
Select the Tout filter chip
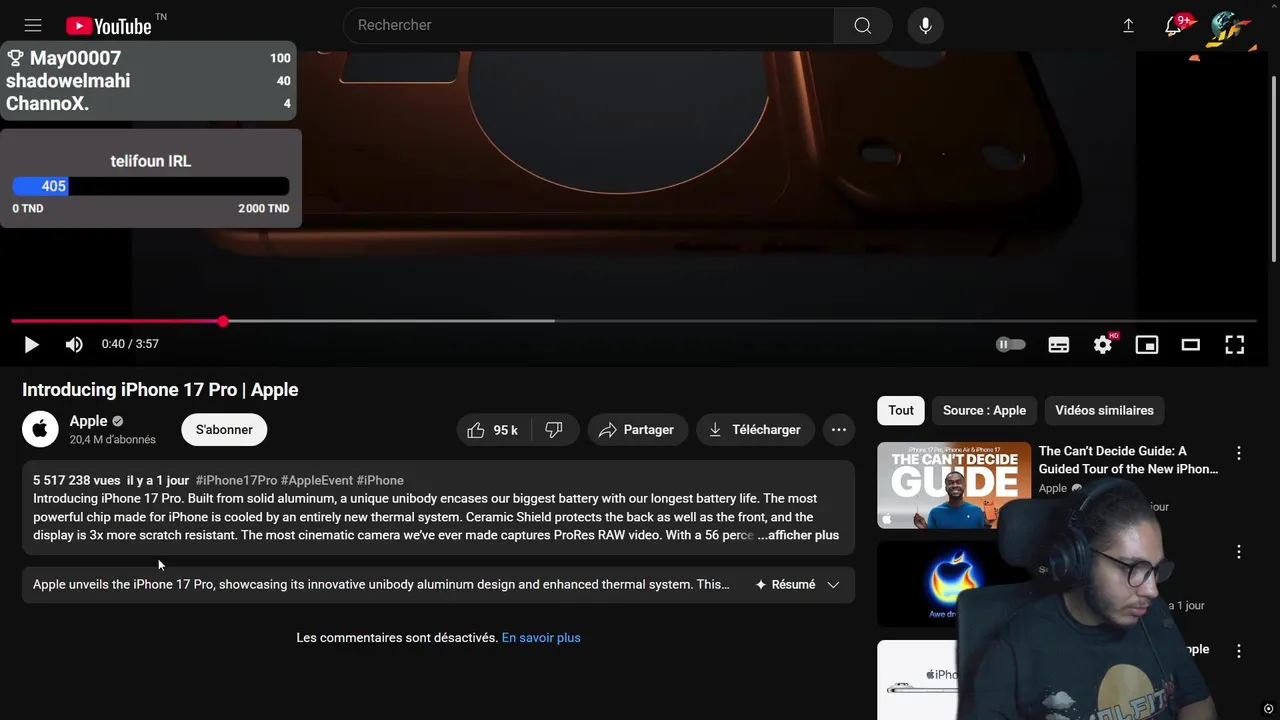(901, 410)
